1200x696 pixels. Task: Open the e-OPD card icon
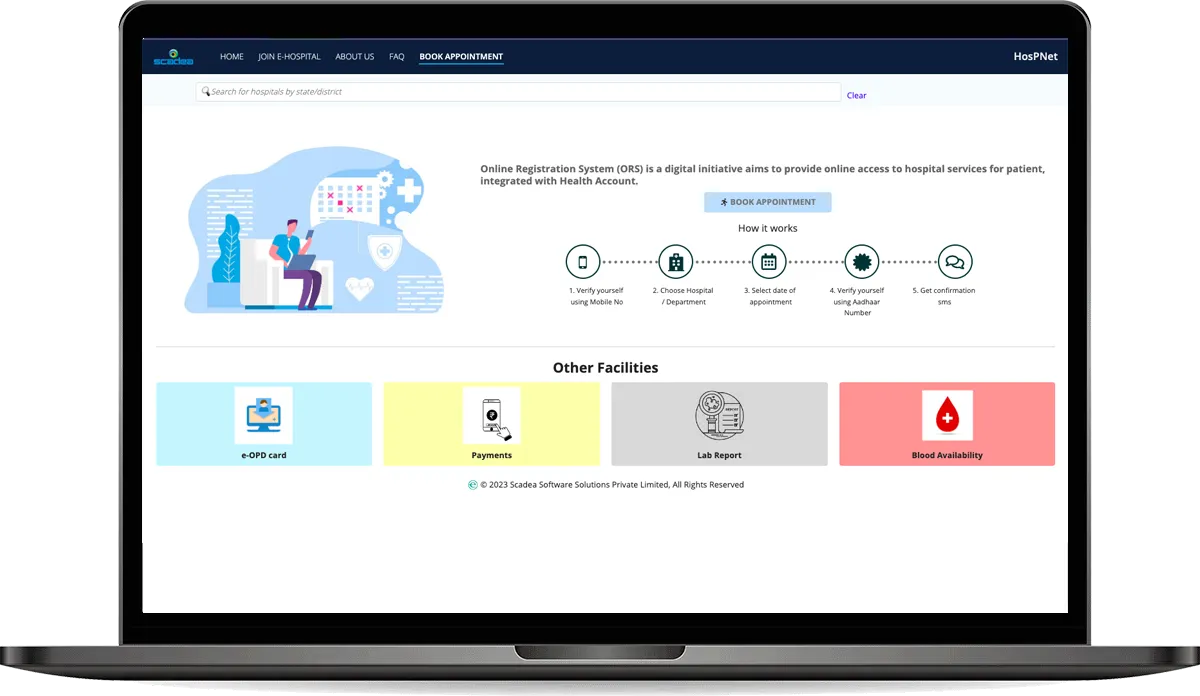[264, 415]
